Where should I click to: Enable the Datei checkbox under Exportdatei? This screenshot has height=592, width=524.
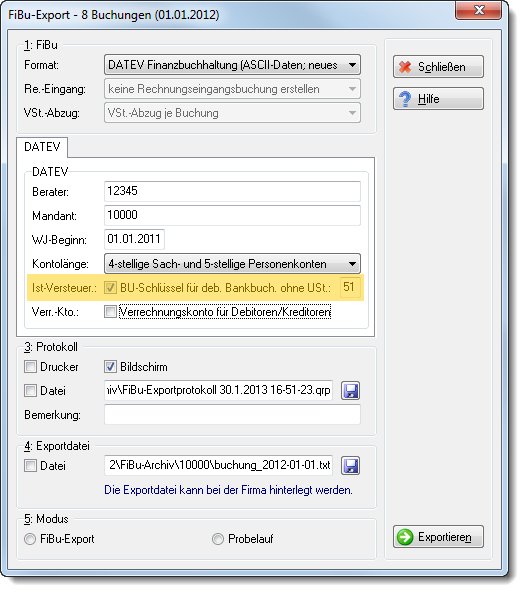(30, 466)
